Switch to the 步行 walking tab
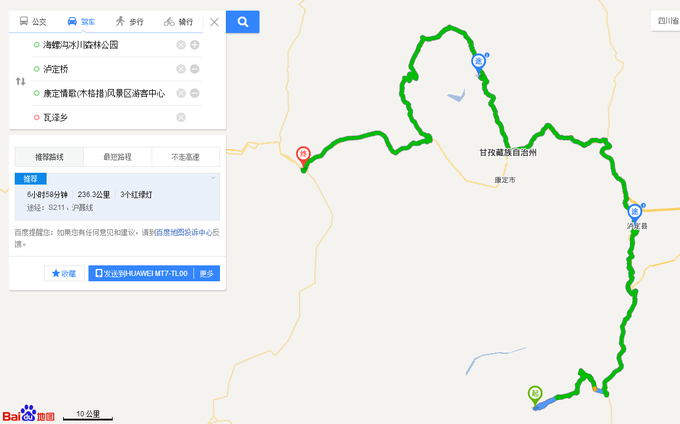Screen dimensions: 680x424 (129, 21)
